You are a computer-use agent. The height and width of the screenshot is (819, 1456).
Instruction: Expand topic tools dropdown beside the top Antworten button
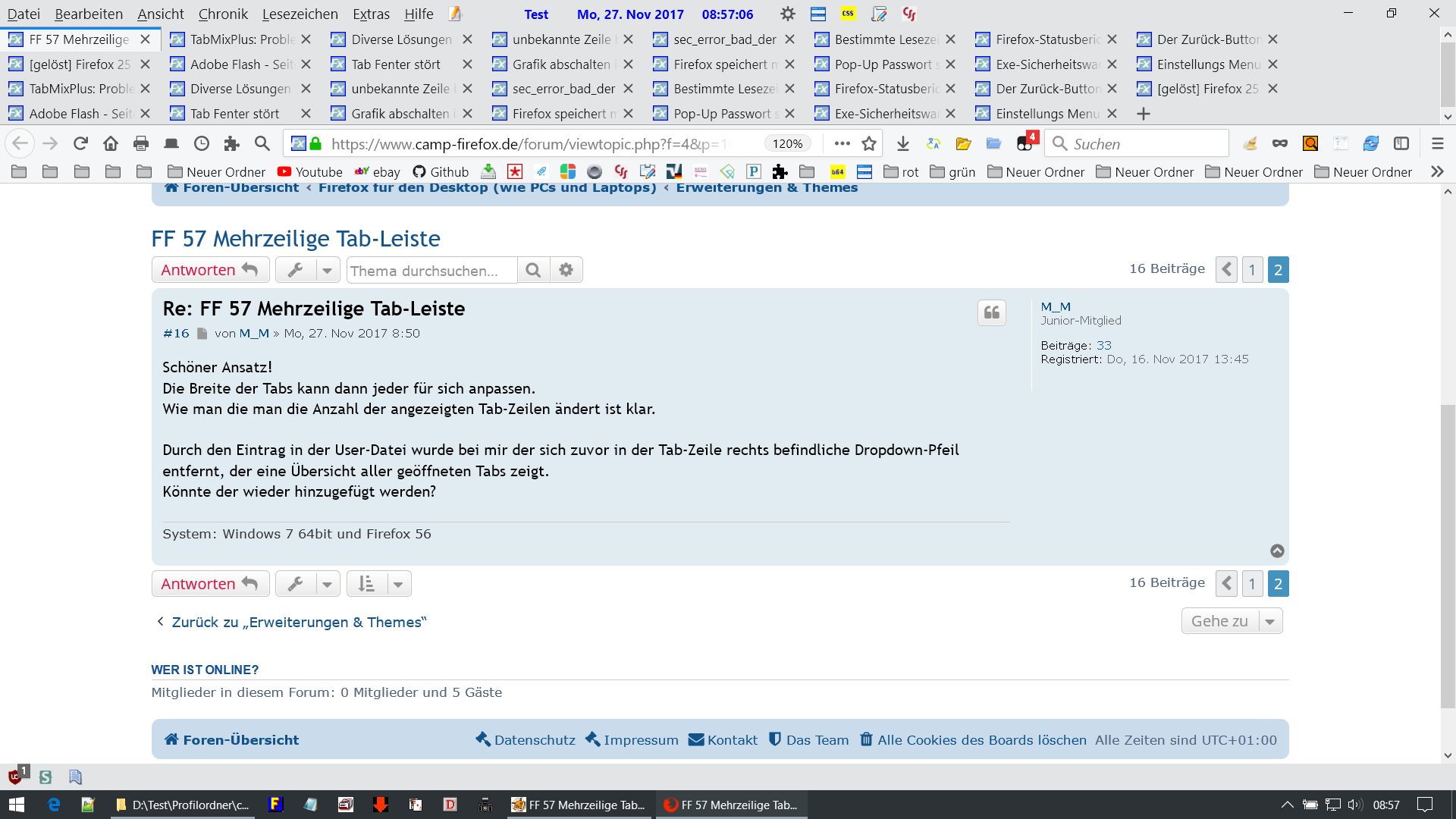pos(327,270)
